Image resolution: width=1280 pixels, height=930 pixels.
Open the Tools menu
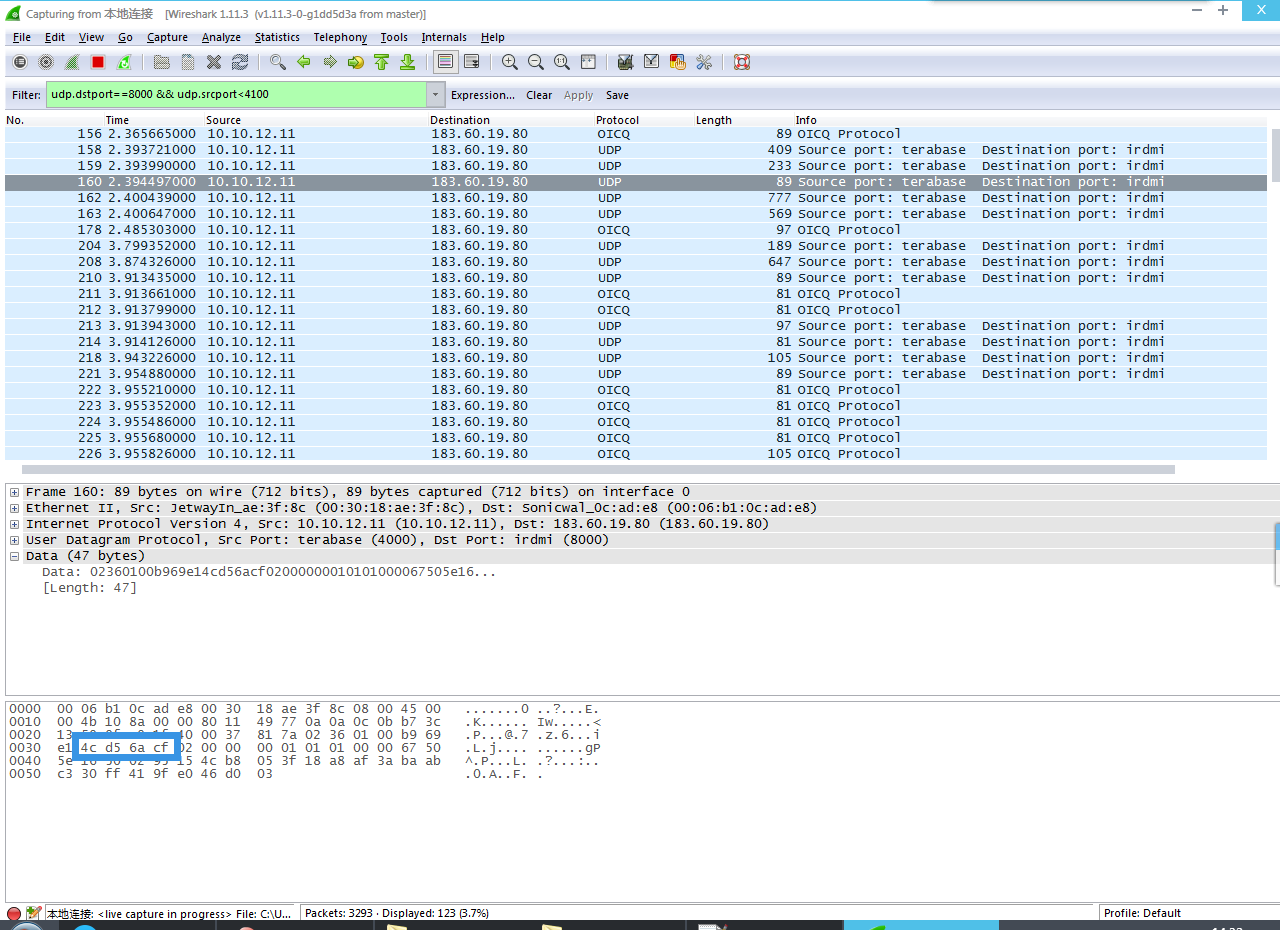pos(394,37)
